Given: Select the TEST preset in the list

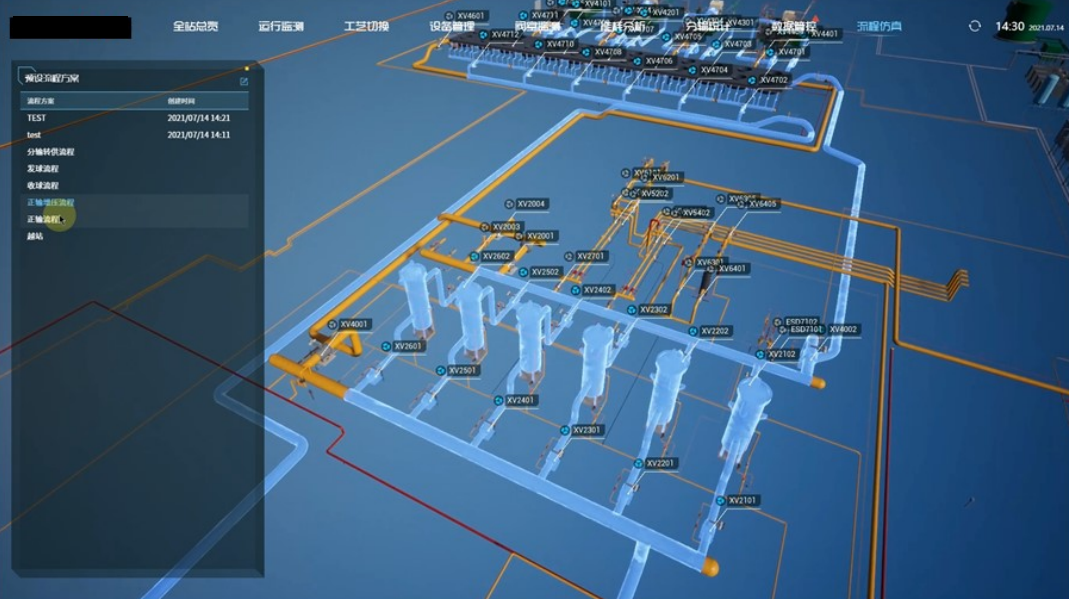Looking at the screenshot, I should [x=37, y=118].
